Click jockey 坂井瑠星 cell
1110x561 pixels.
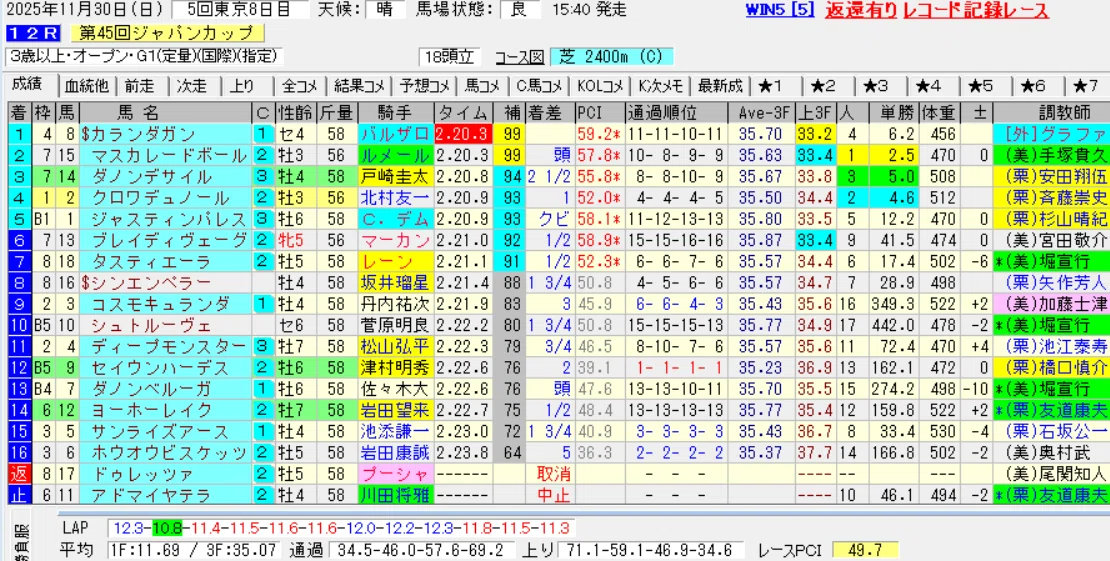(395, 283)
